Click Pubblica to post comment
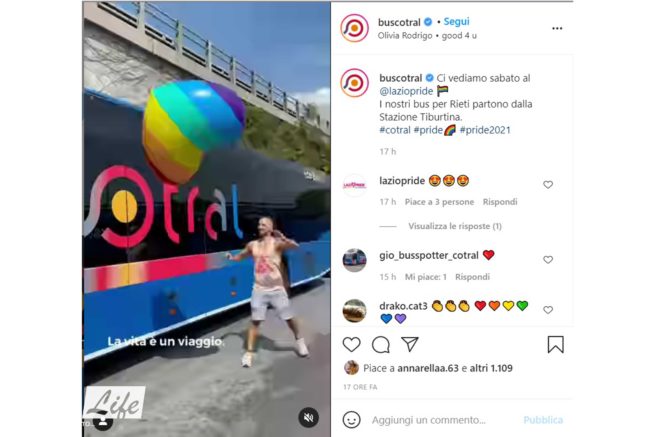 tap(543, 420)
